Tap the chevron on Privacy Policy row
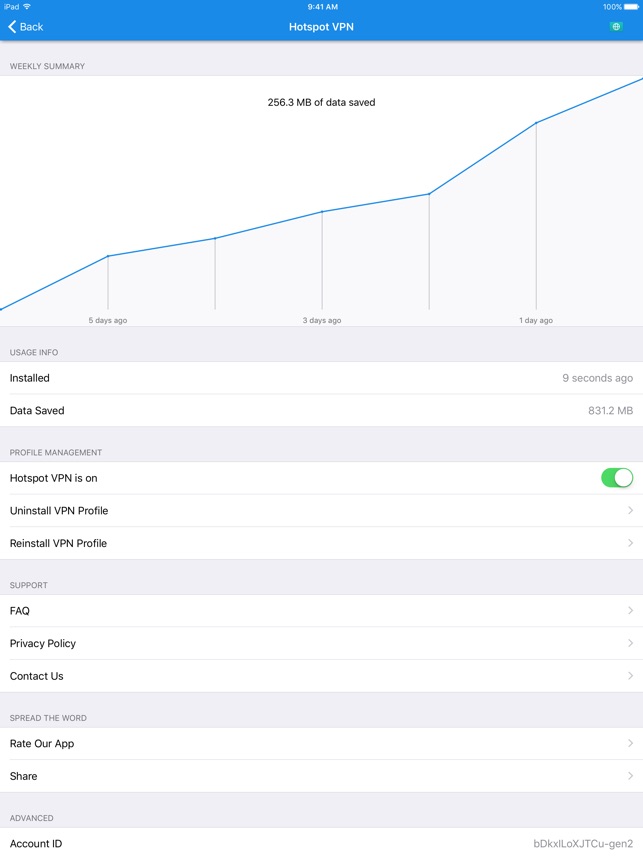 click(630, 643)
